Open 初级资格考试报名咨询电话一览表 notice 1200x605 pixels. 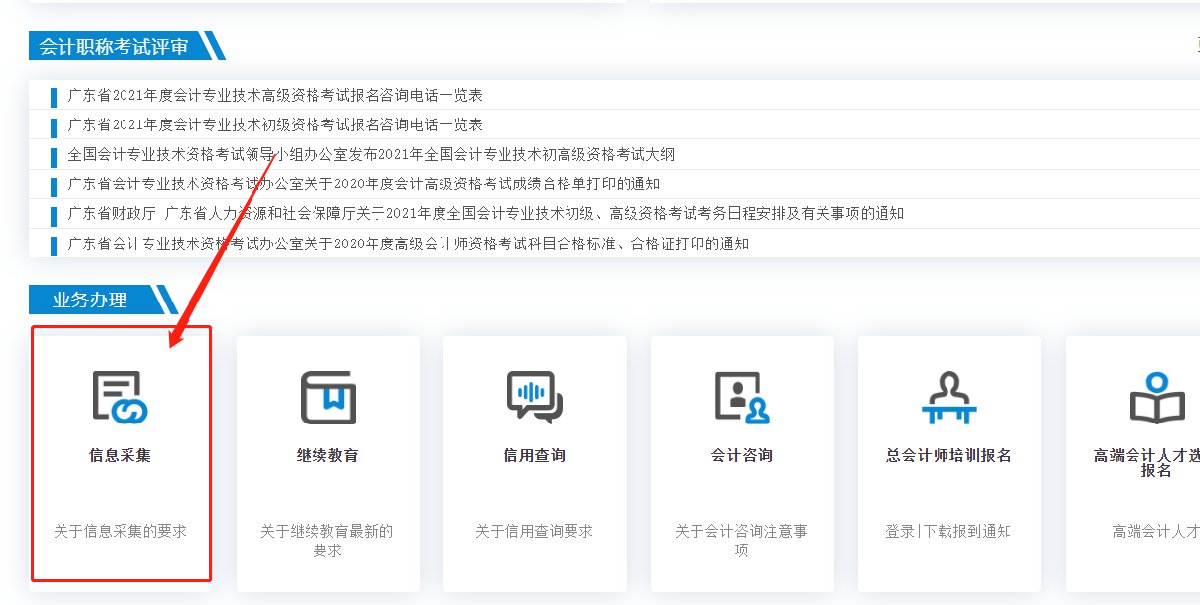pyautogui.click(x=275, y=125)
